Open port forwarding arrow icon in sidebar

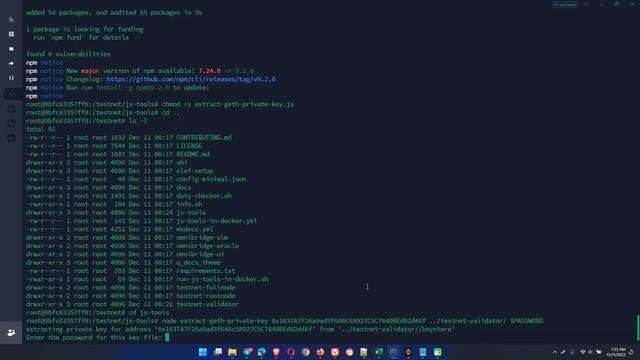(11, 64)
